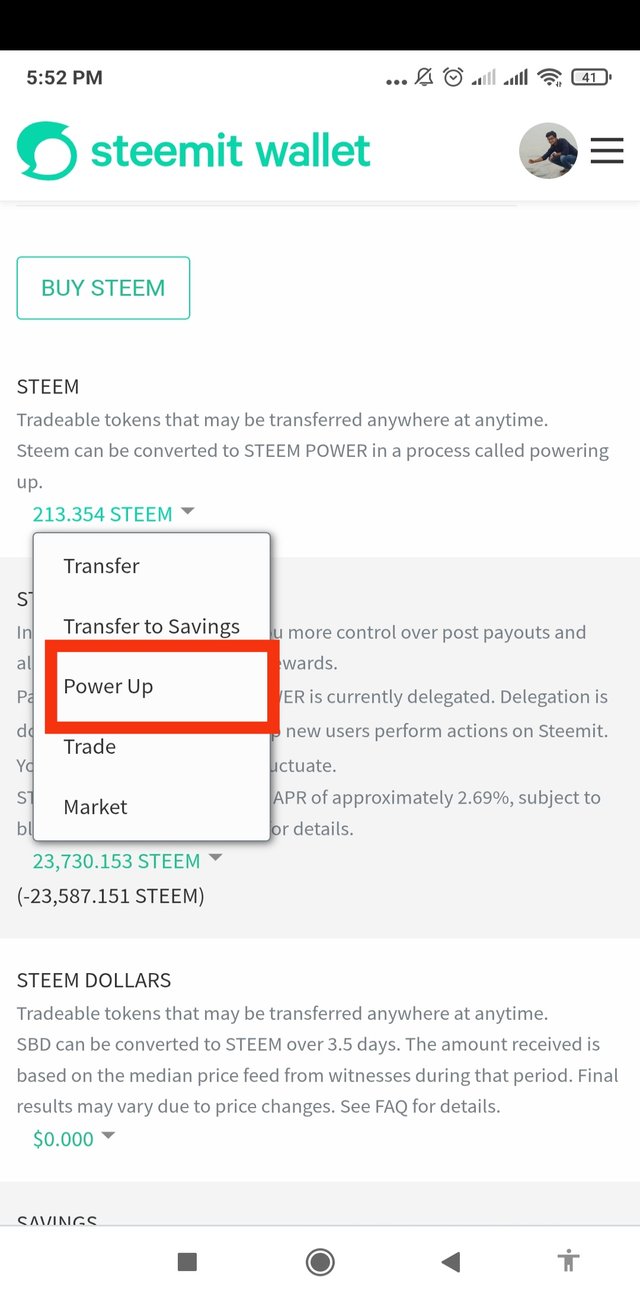Image resolution: width=640 pixels, height=1299 pixels.
Task: Tap the user profile avatar
Action: (548, 151)
